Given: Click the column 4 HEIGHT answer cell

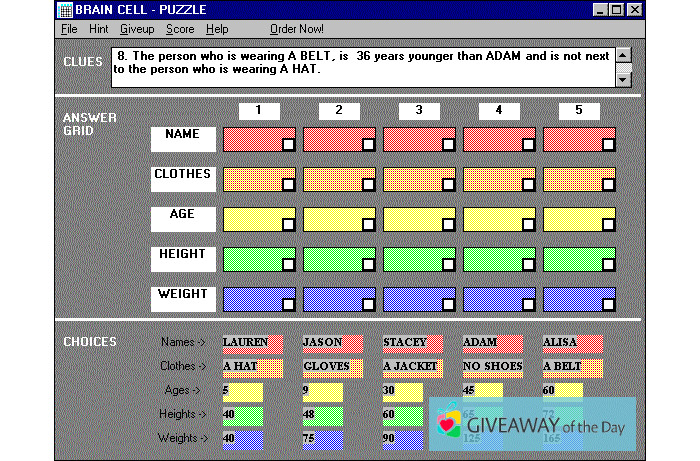Looking at the screenshot, I should coord(492,259).
